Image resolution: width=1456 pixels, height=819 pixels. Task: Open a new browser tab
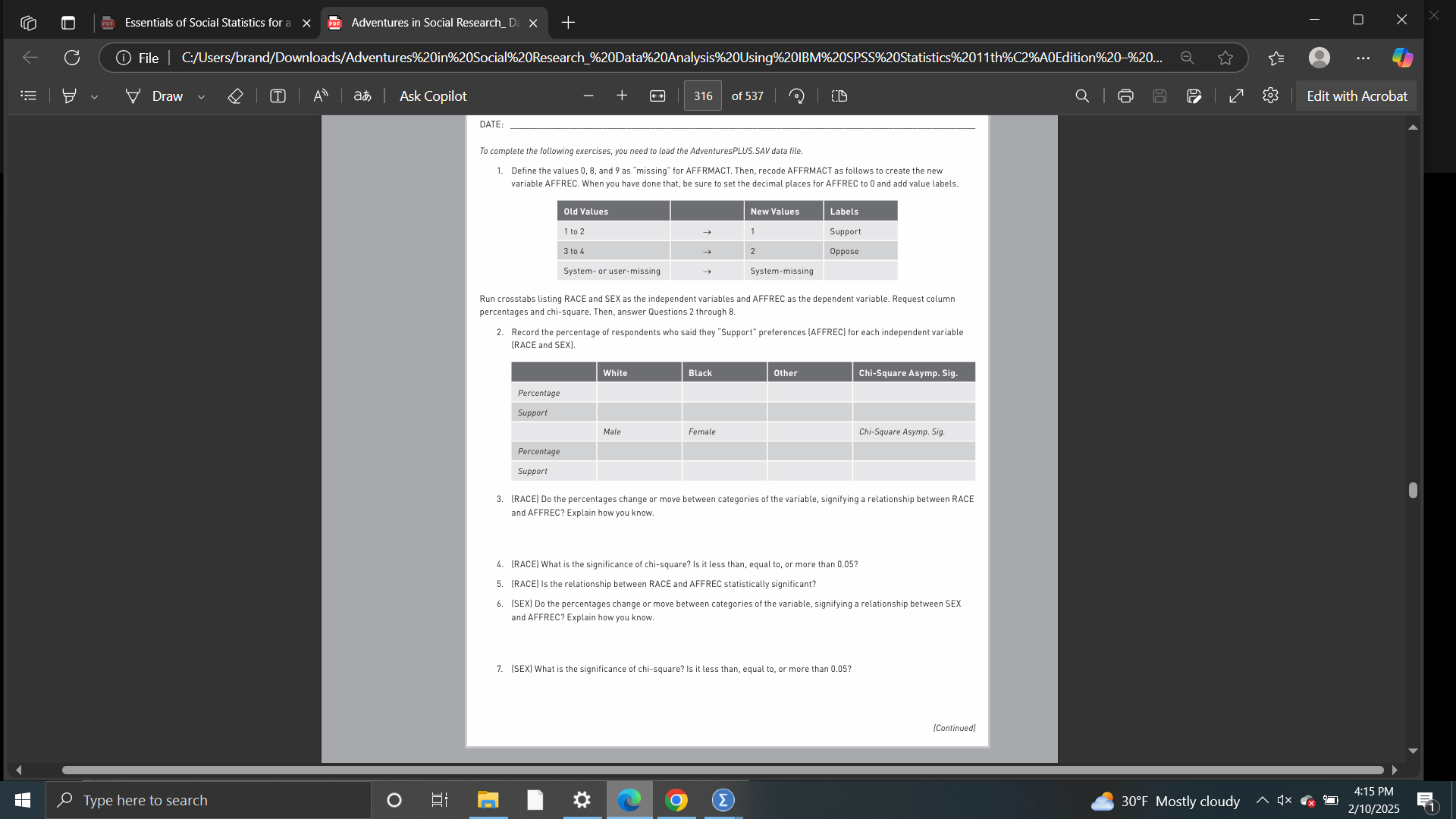click(568, 23)
